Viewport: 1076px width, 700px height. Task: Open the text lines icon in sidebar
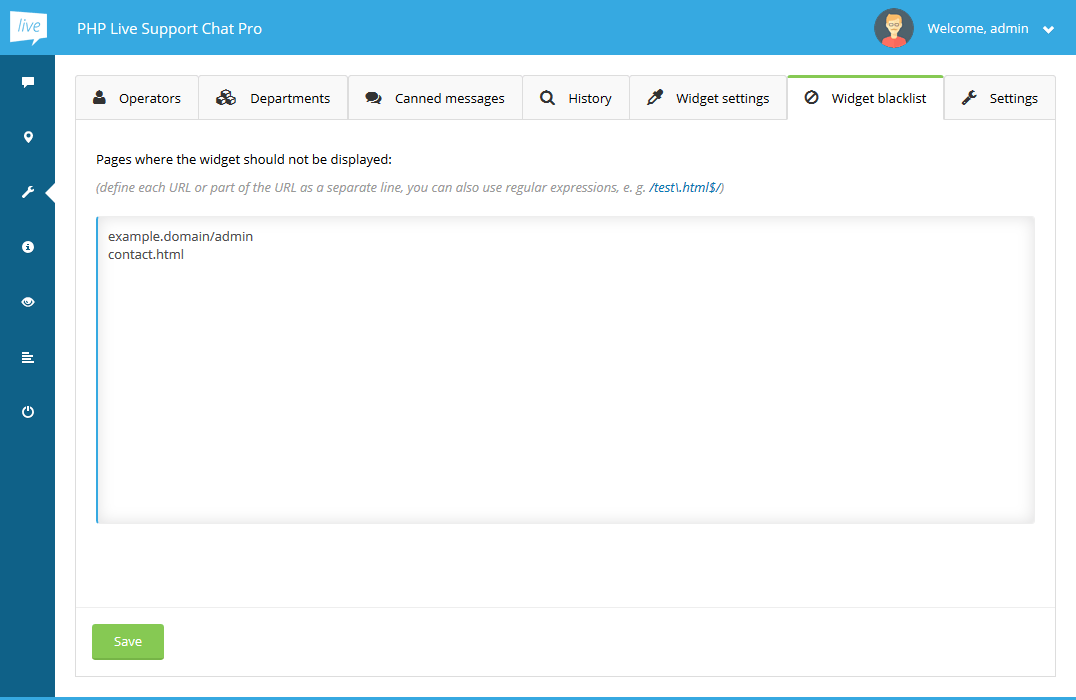[x=28, y=357]
